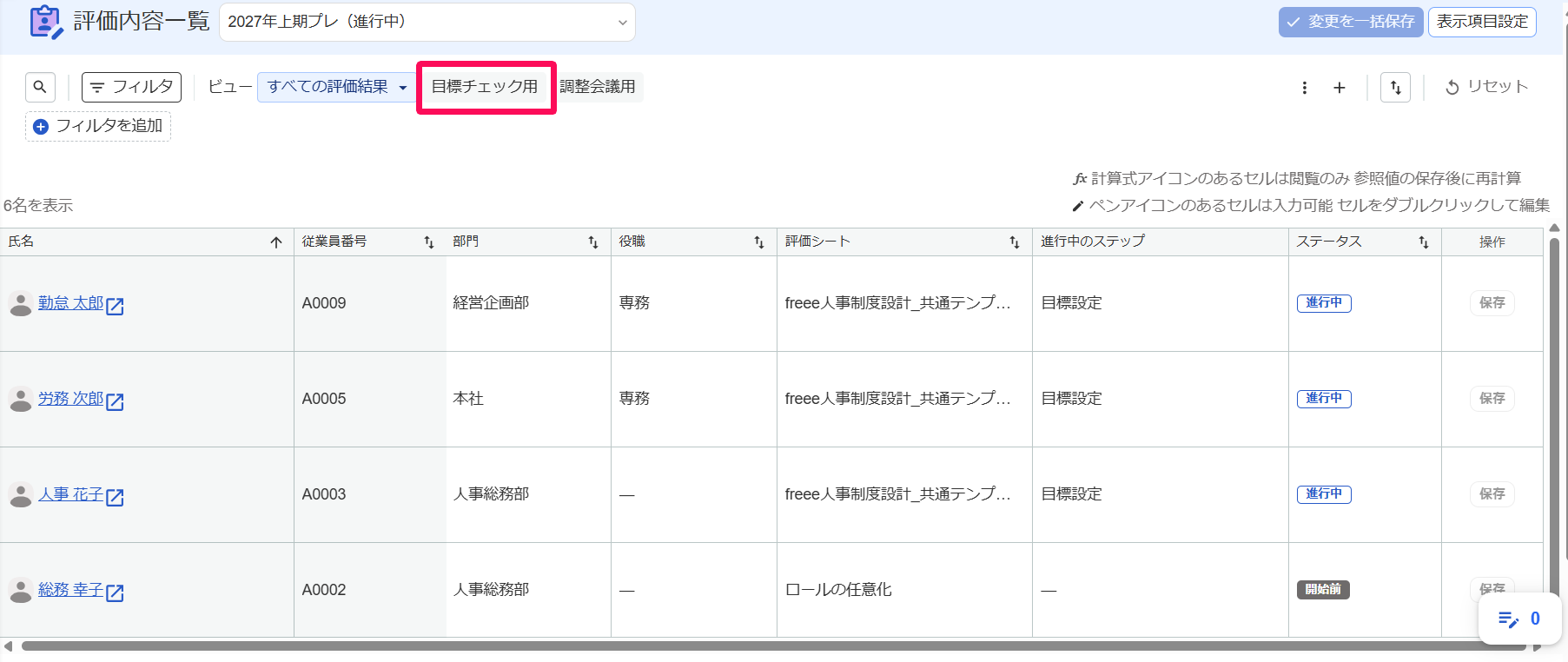The height and width of the screenshot is (662, 1568).
Task: Select 経営企画部 department cell
Action: (528, 303)
